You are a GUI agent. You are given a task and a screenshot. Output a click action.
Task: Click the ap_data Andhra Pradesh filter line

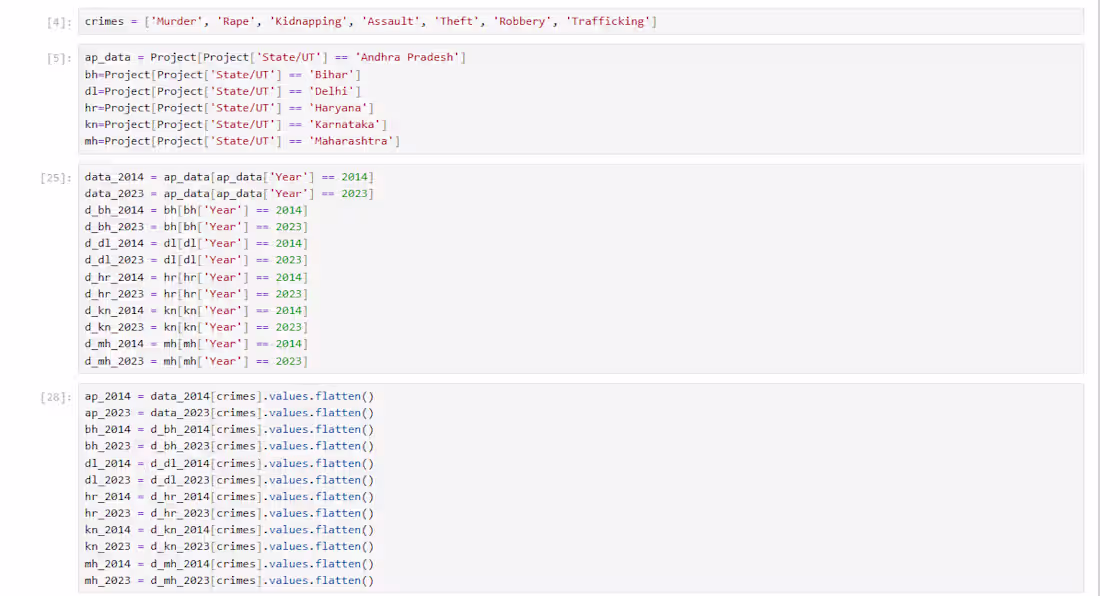(275, 57)
